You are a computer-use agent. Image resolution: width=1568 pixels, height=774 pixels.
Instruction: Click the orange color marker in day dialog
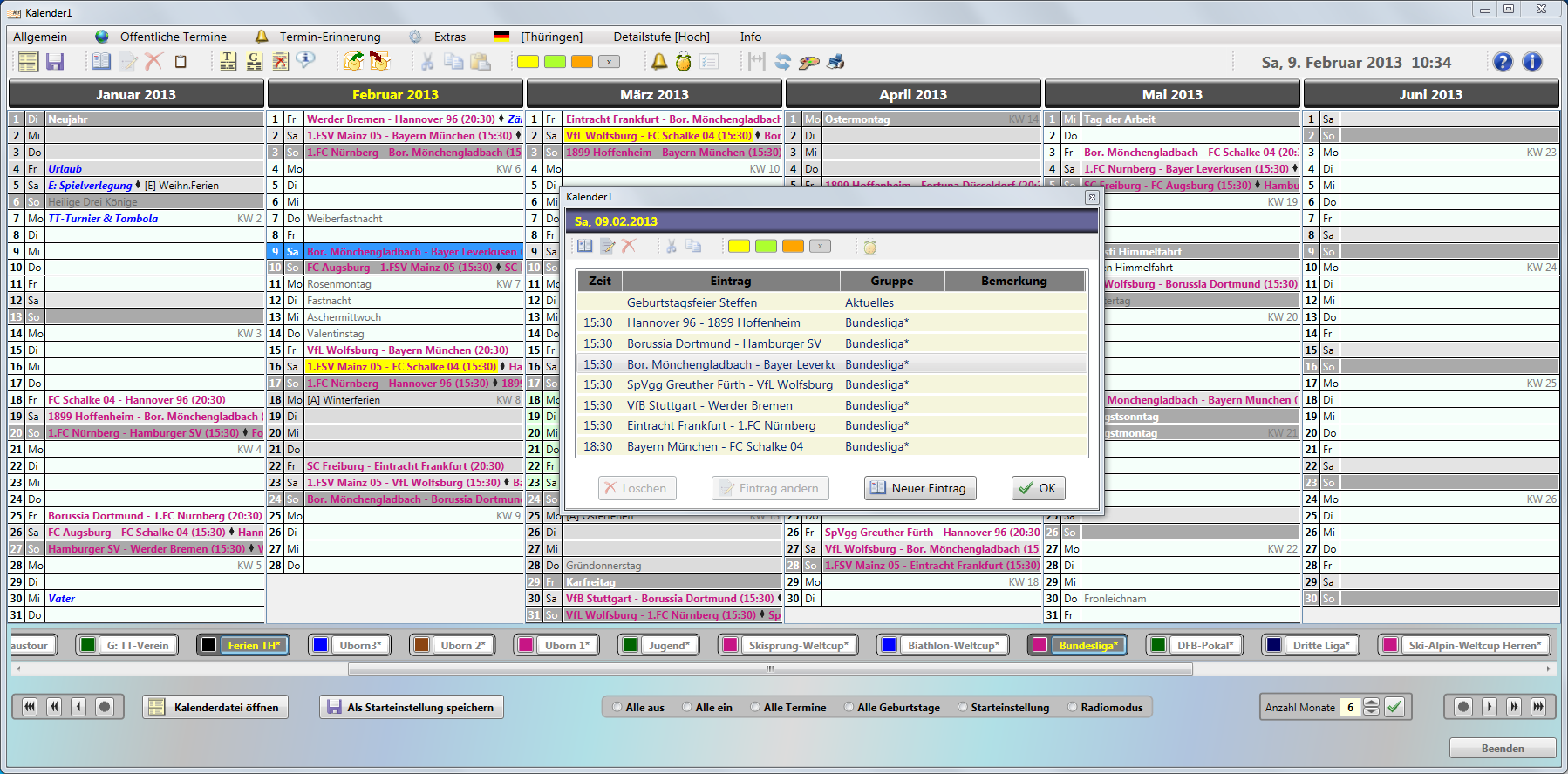[x=793, y=247]
